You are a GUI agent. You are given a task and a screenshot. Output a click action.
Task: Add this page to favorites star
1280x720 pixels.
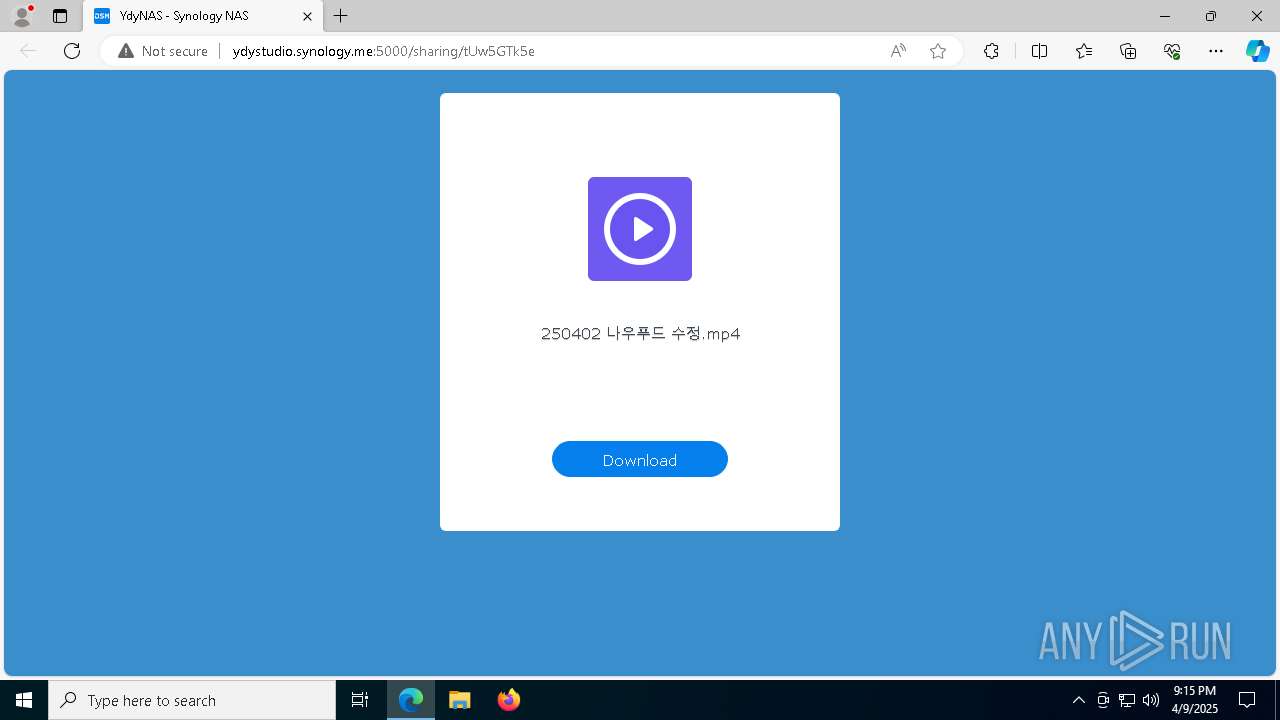(938, 51)
